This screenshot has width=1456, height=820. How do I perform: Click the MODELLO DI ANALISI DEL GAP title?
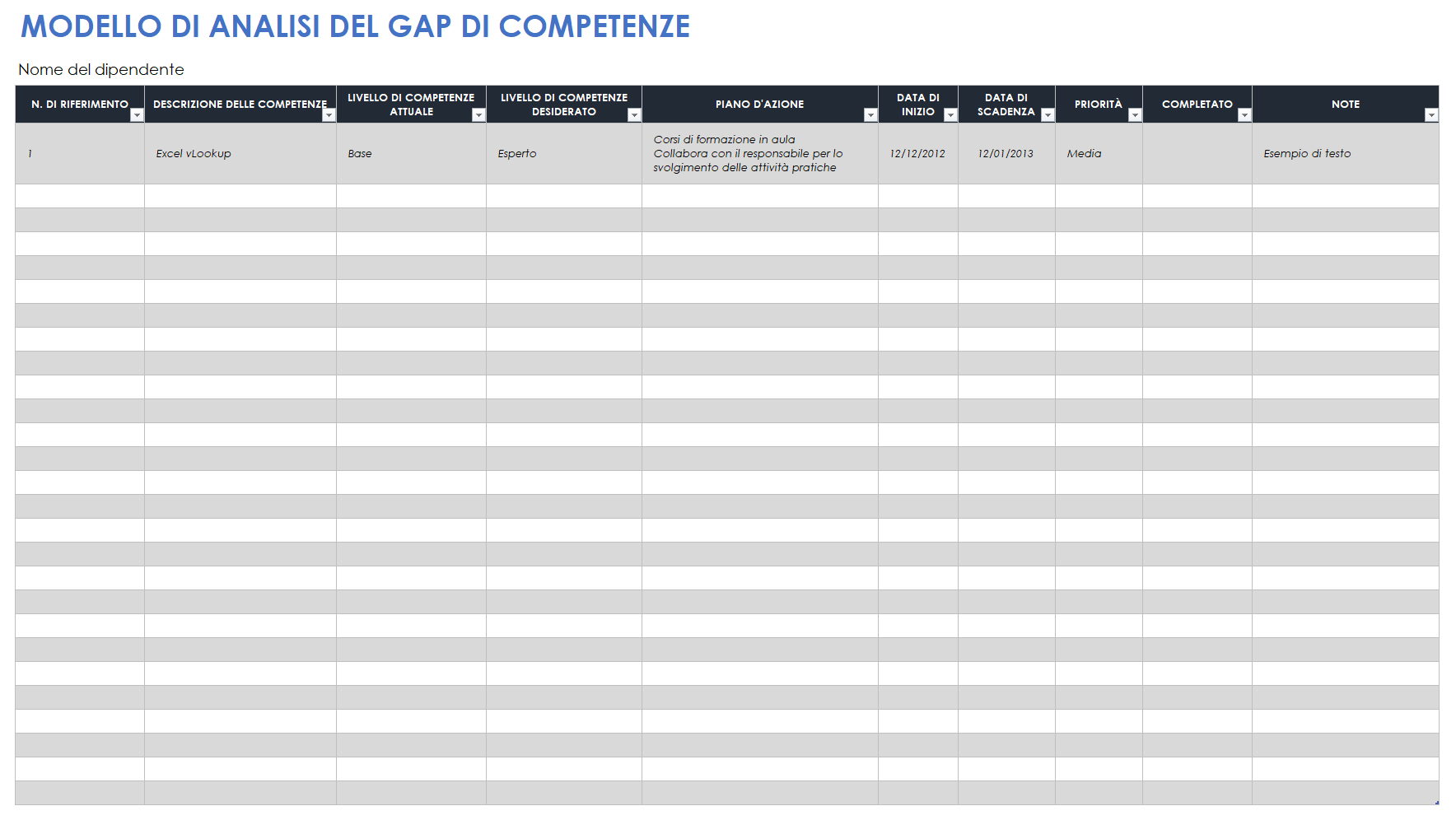355,26
